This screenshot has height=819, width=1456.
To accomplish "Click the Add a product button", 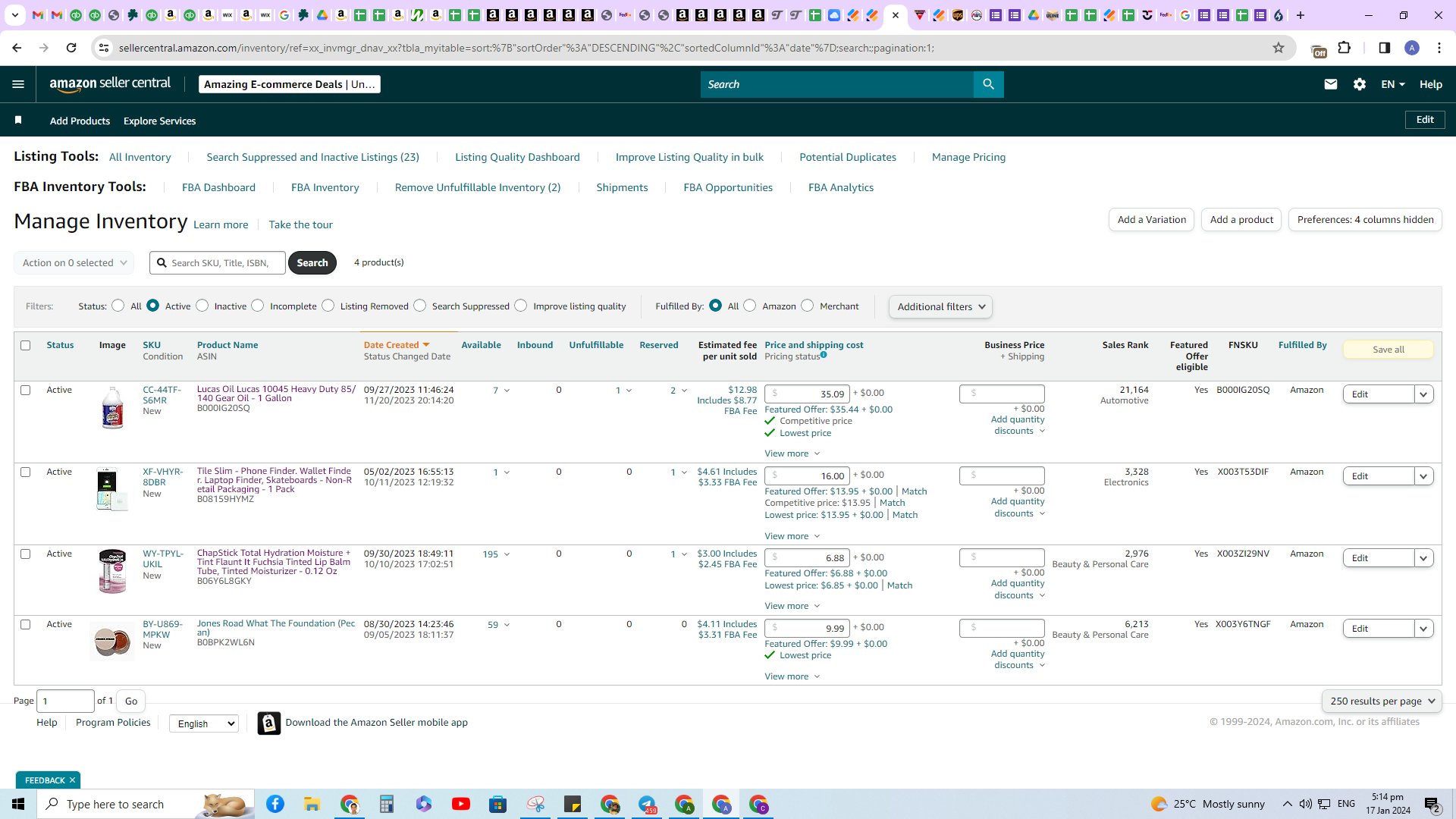I will [x=1241, y=220].
